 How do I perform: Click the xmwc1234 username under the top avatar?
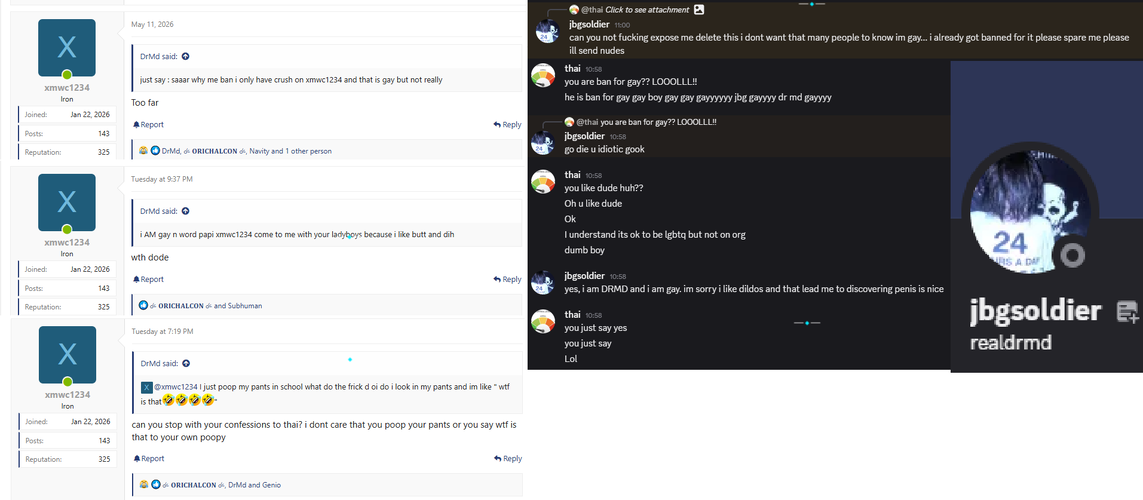(67, 87)
